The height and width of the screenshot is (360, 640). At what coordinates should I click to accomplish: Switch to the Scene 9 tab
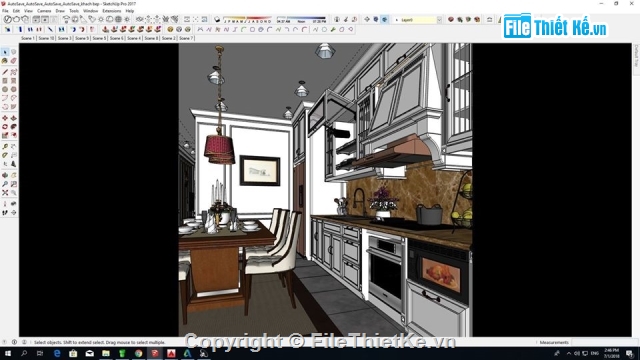click(82, 38)
